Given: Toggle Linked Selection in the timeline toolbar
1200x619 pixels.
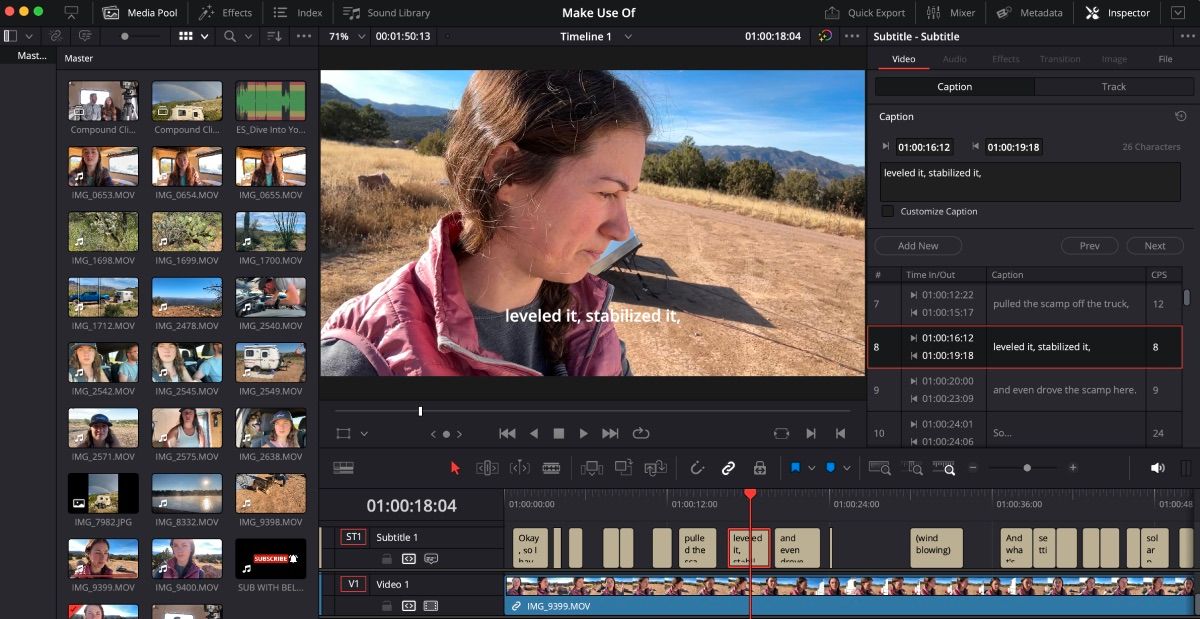Looking at the screenshot, I should (727, 467).
